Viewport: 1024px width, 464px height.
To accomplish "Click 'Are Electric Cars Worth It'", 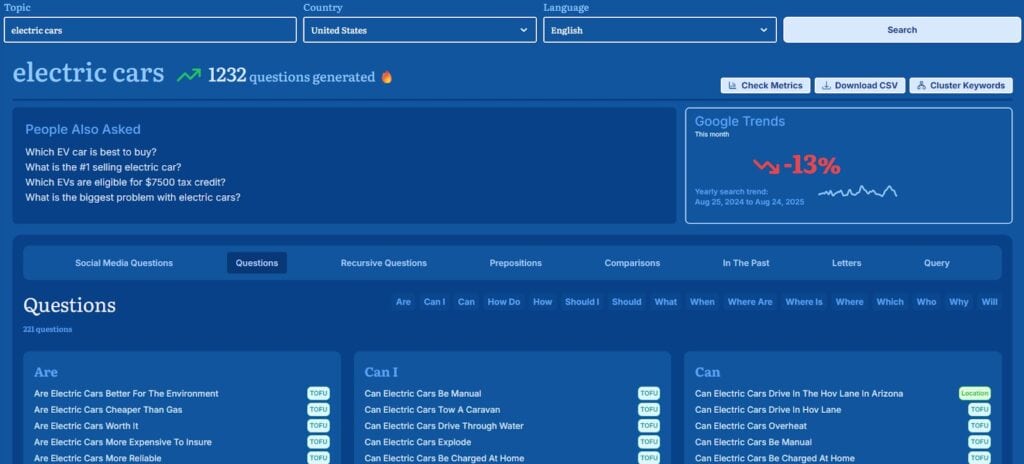I will pyautogui.click(x=86, y=425).
